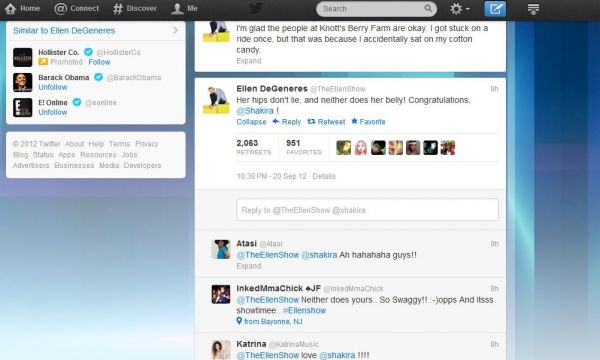Open the #Ellenshow hashtag
The width and height of the screenshot is (600, 360).
[304, 311]
